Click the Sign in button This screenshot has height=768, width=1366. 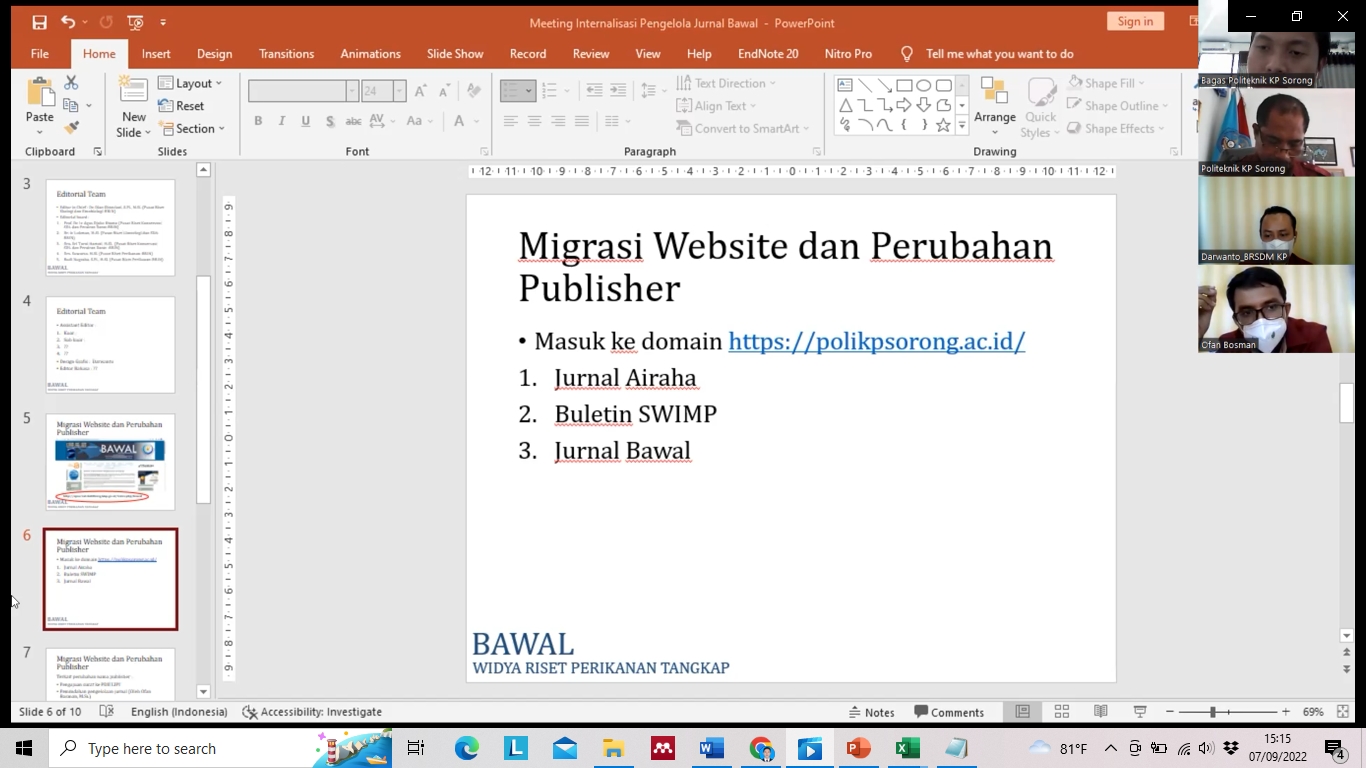pyautogui.click(x=1135, y=21)
